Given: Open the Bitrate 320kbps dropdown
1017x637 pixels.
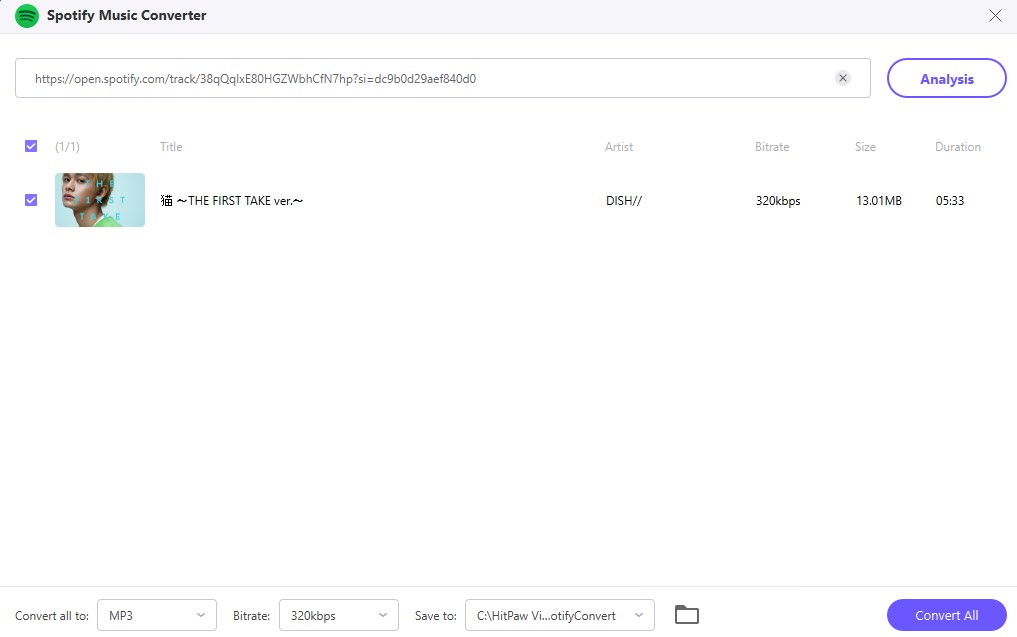Looking at the screenshot, I should click(x=339, y=615).
